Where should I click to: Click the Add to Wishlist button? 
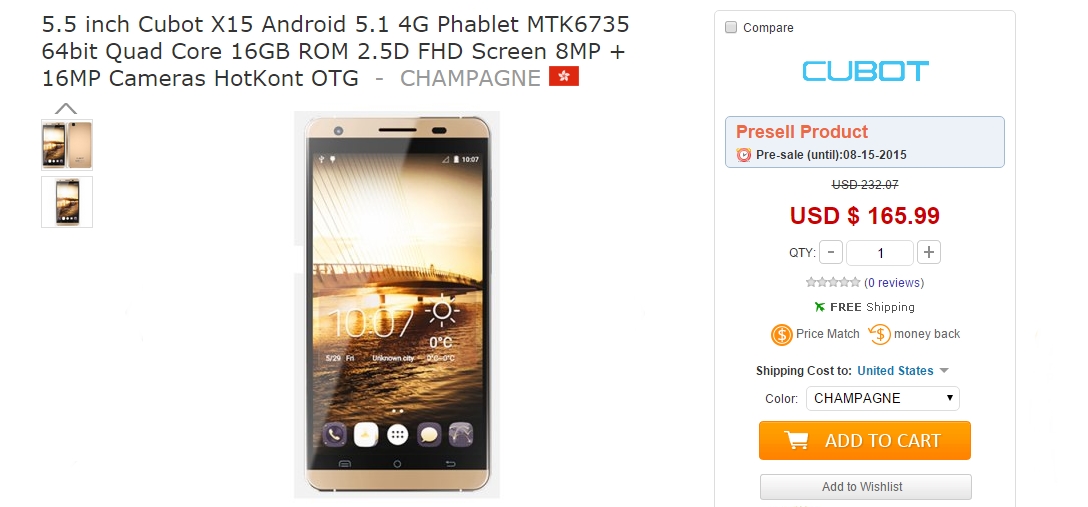[x=865, y=487]
